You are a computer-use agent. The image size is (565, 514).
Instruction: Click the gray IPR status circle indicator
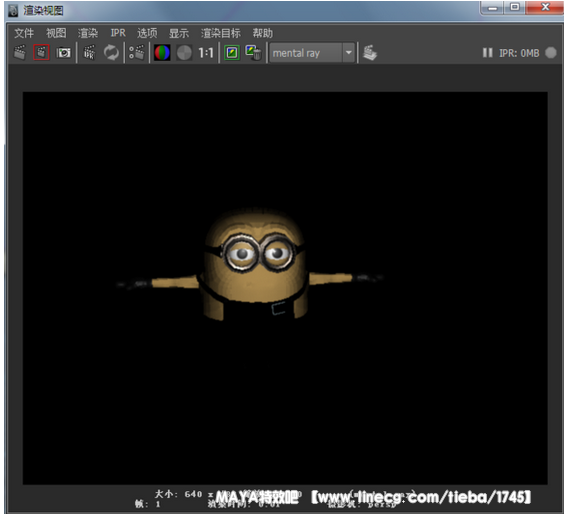pyautogui.click(x=551, y=53)
